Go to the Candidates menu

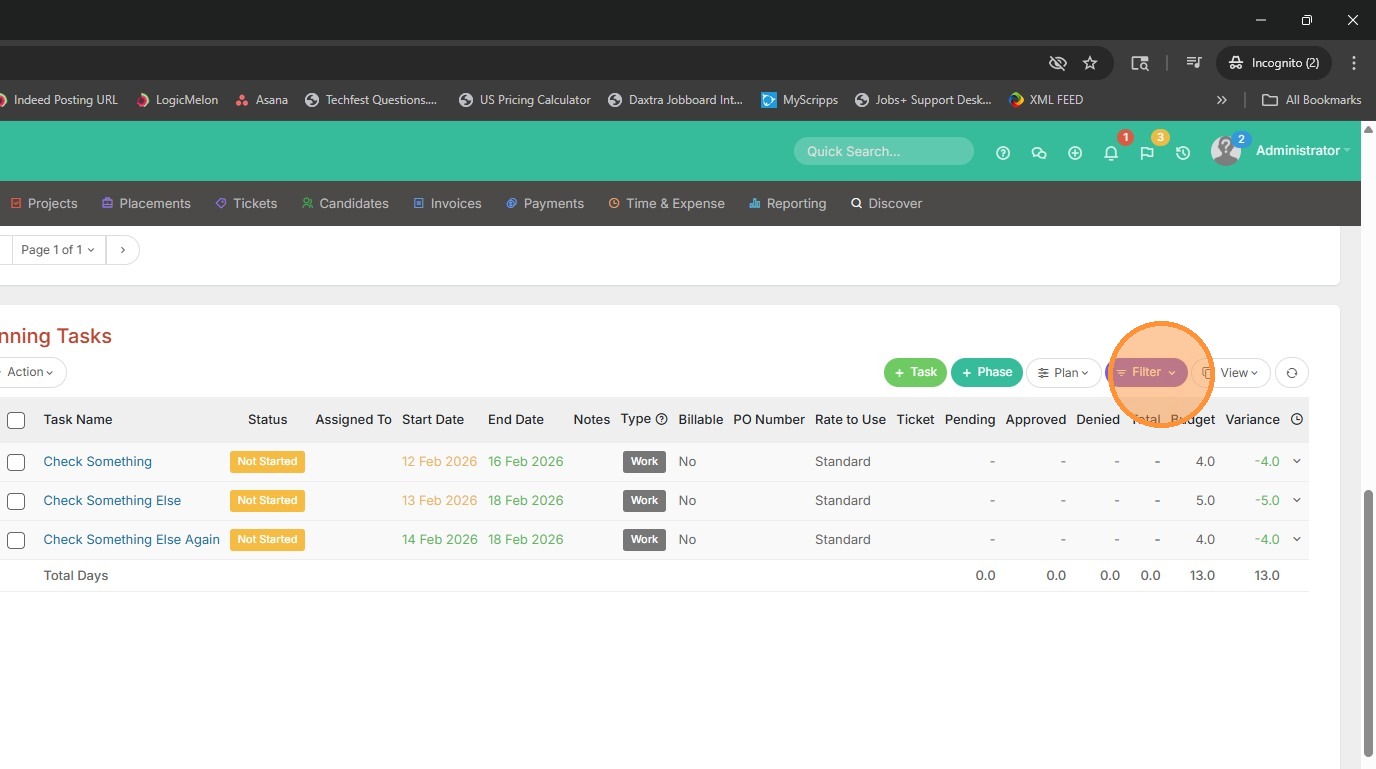[345, 204]
